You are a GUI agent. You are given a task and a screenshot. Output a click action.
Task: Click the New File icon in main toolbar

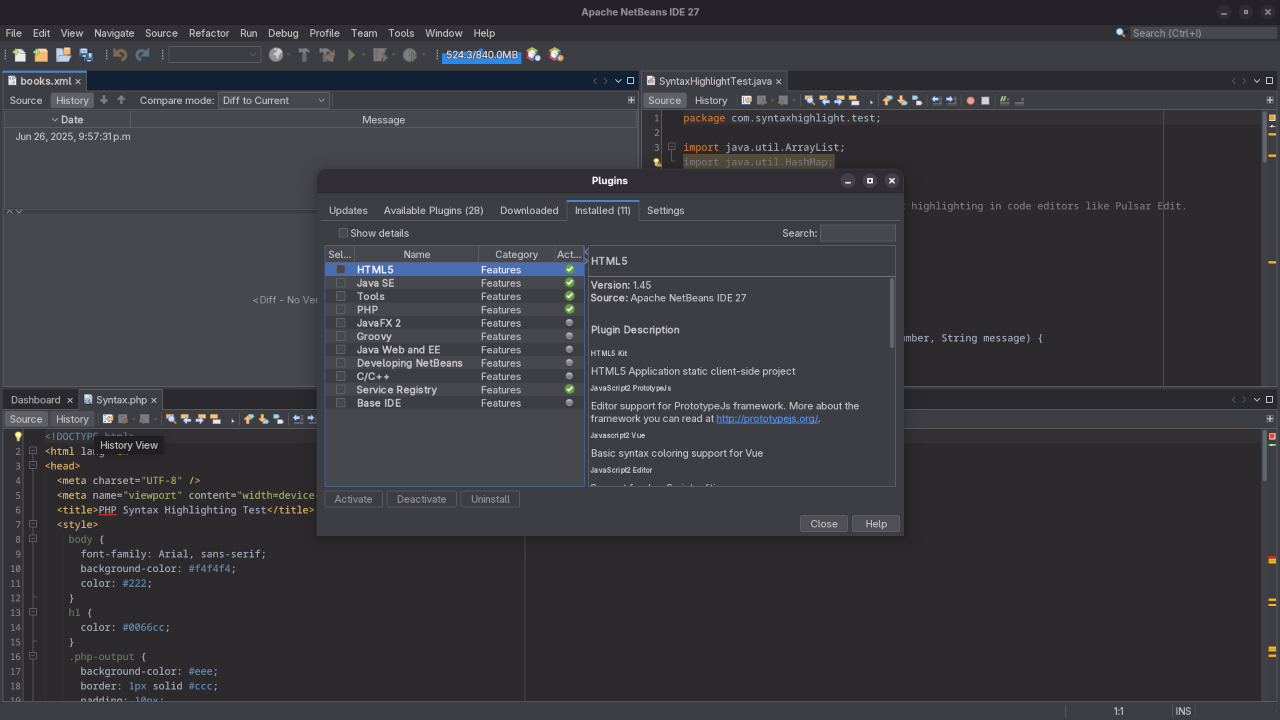pyautogui.click(x=19, y=55)
